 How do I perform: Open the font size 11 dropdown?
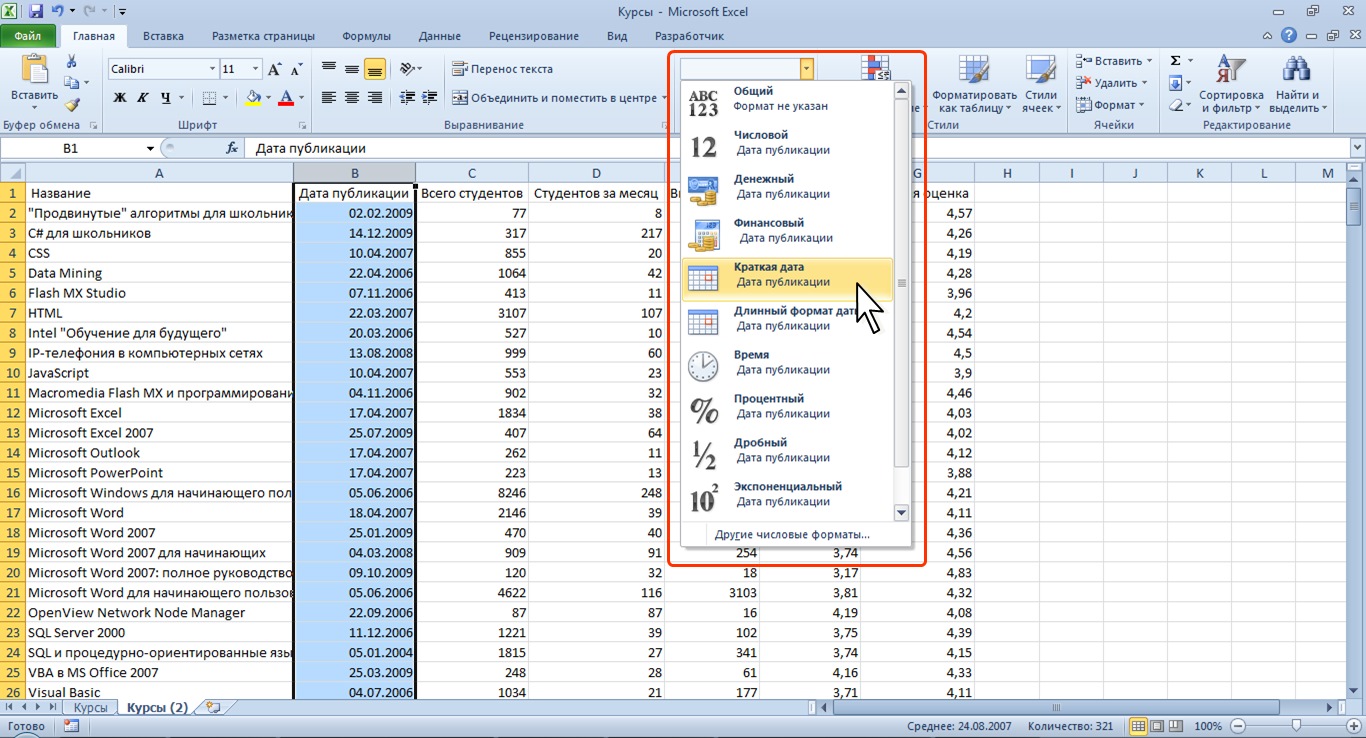tap(256, 69)
